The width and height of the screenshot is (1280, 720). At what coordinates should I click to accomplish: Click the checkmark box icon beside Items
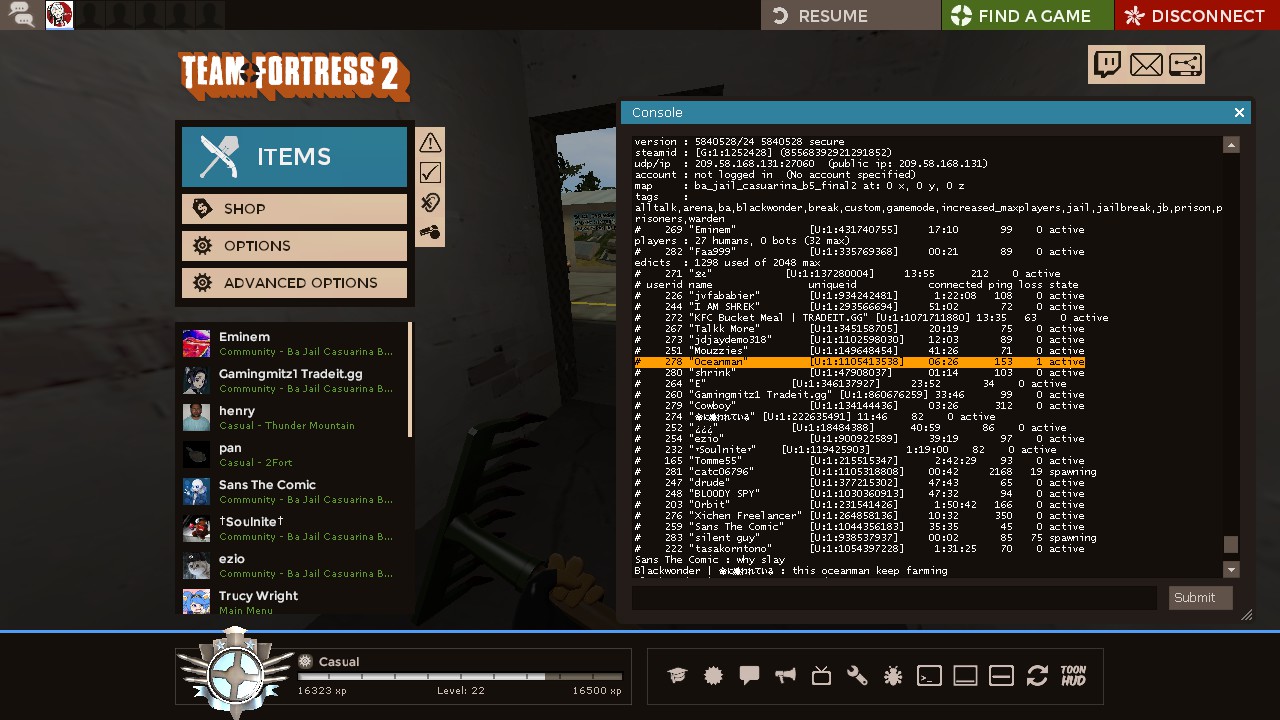coord(430,172)
